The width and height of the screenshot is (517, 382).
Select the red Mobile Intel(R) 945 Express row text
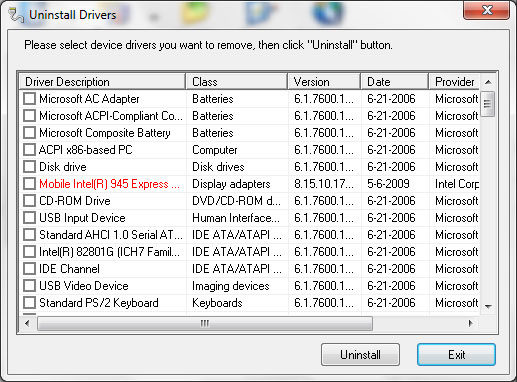tap(109, 184)
